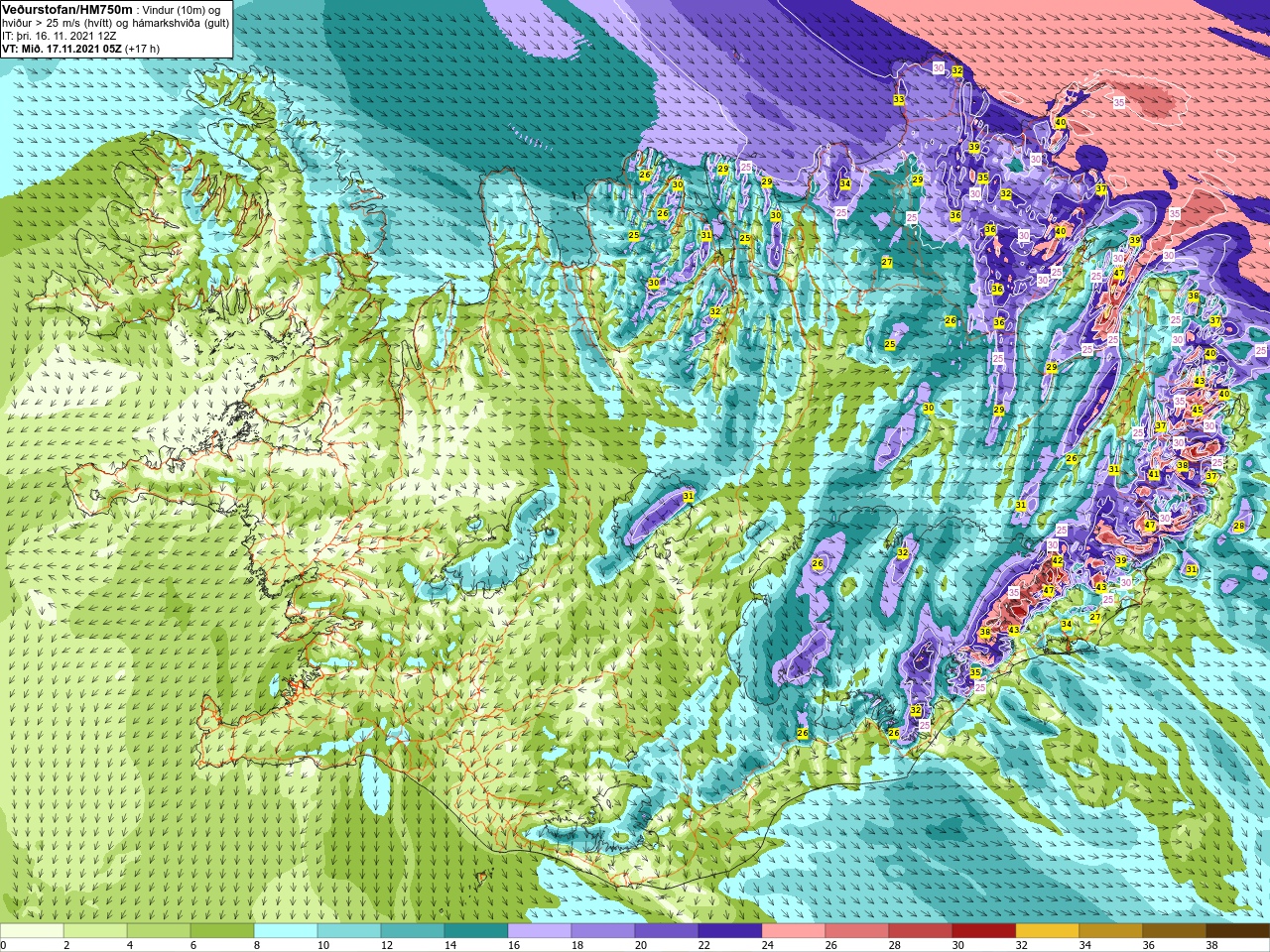The width and height of the screenshot is (1270, 952).
Task: Click the '8' label on the color scale
Action: click(257, 945)
